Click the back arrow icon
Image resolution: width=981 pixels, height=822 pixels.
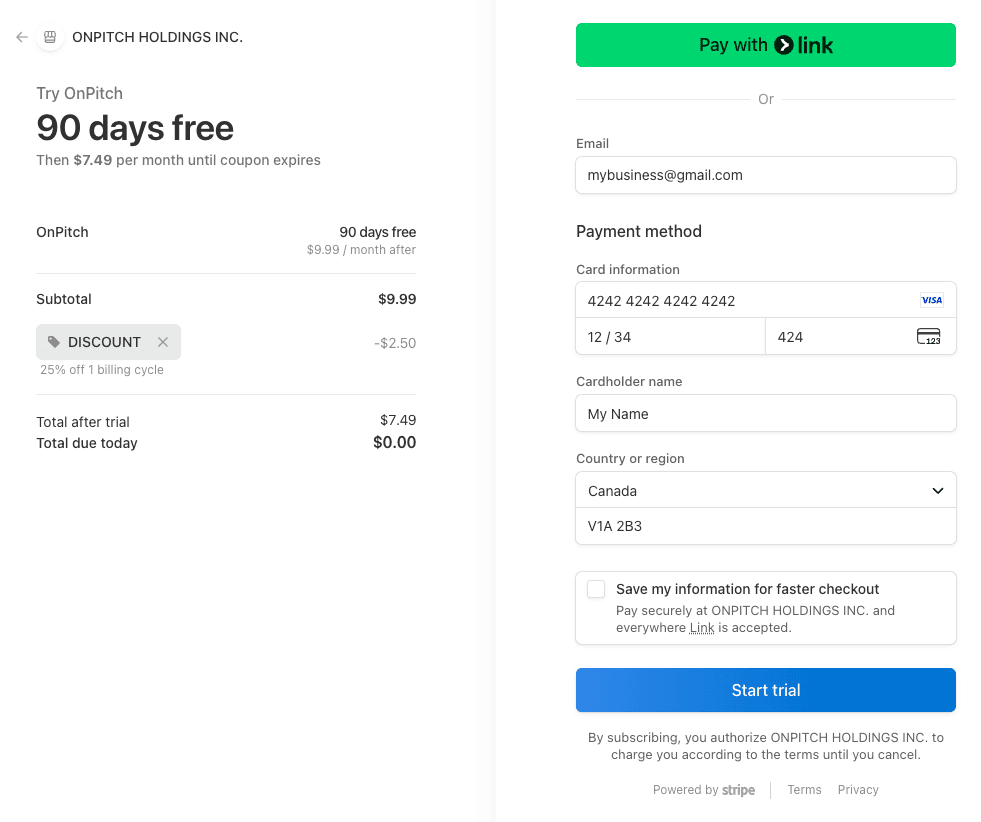pos(22,37)
